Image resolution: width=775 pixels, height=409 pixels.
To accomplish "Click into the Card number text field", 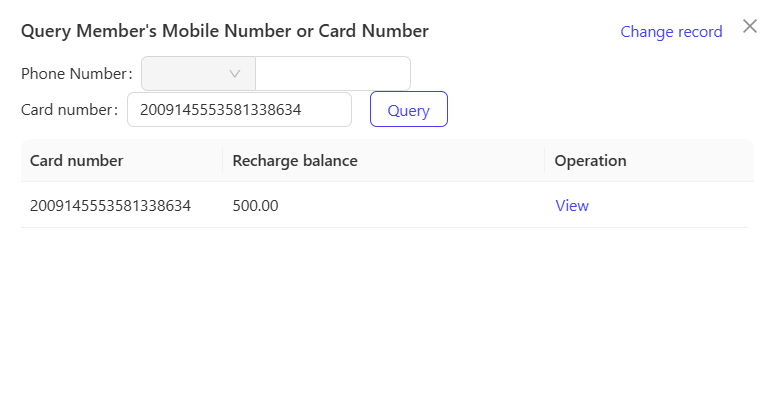I will point(239,109).
